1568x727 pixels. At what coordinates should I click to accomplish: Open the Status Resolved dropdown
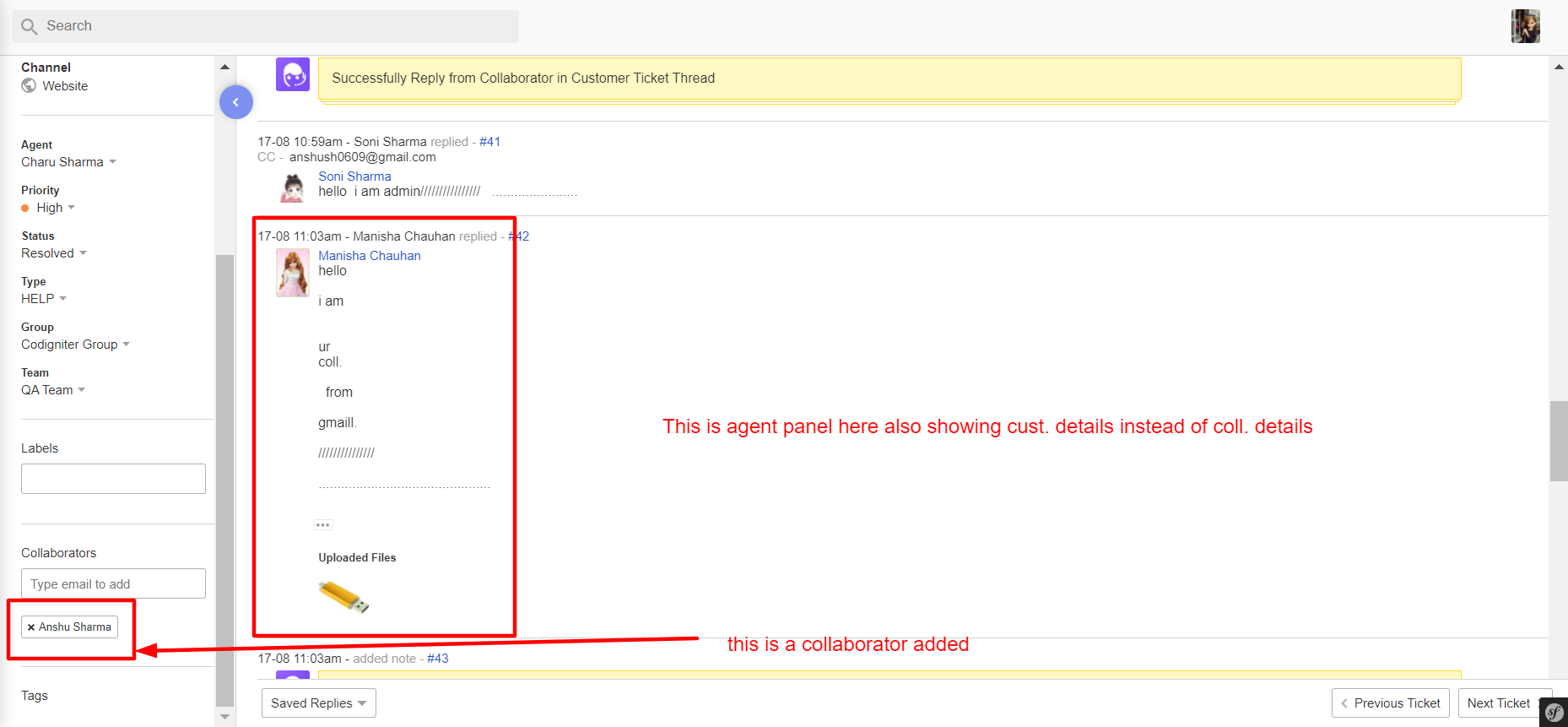tap(54, 253)
